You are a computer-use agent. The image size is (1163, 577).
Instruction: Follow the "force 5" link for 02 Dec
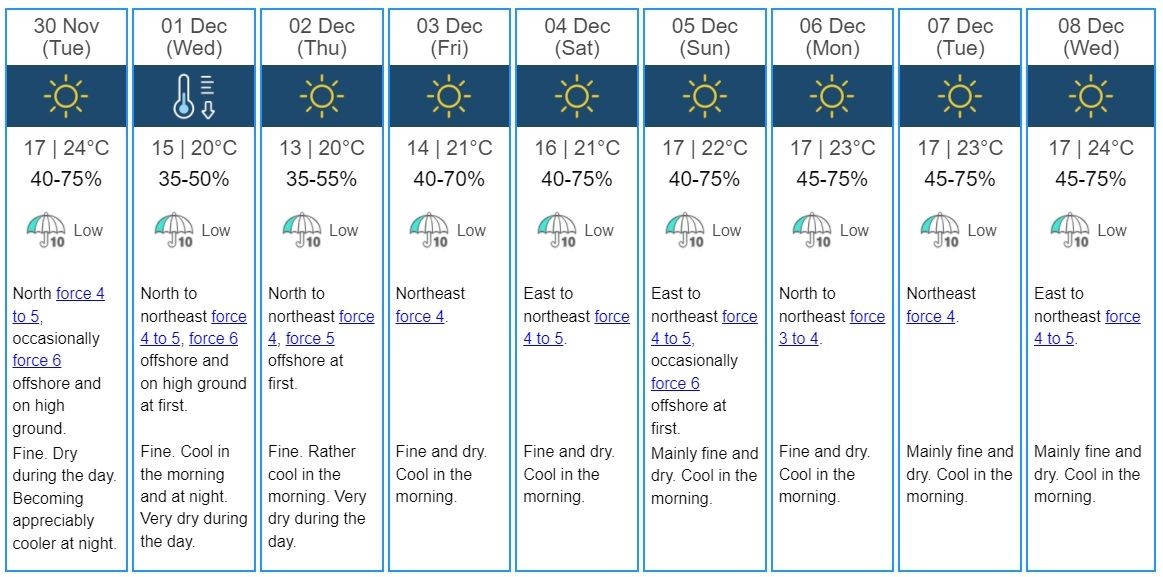coord(310,339)
